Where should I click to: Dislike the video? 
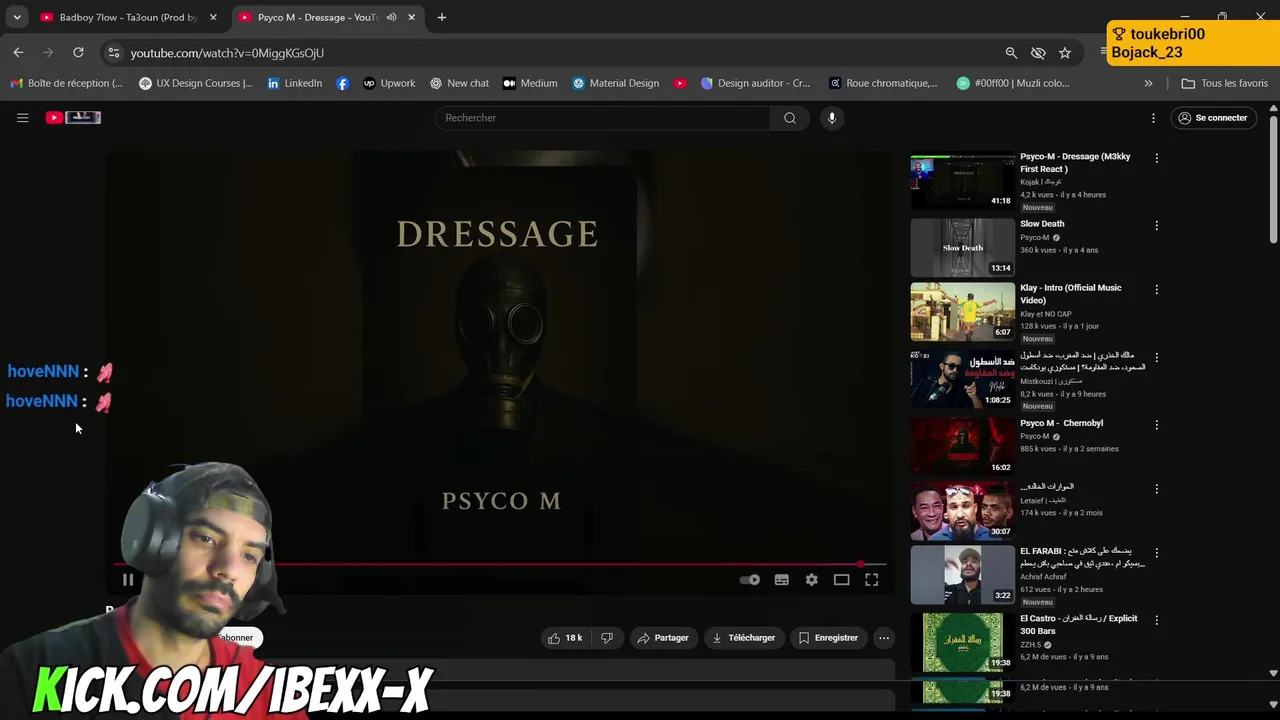[x=607, y=638]
